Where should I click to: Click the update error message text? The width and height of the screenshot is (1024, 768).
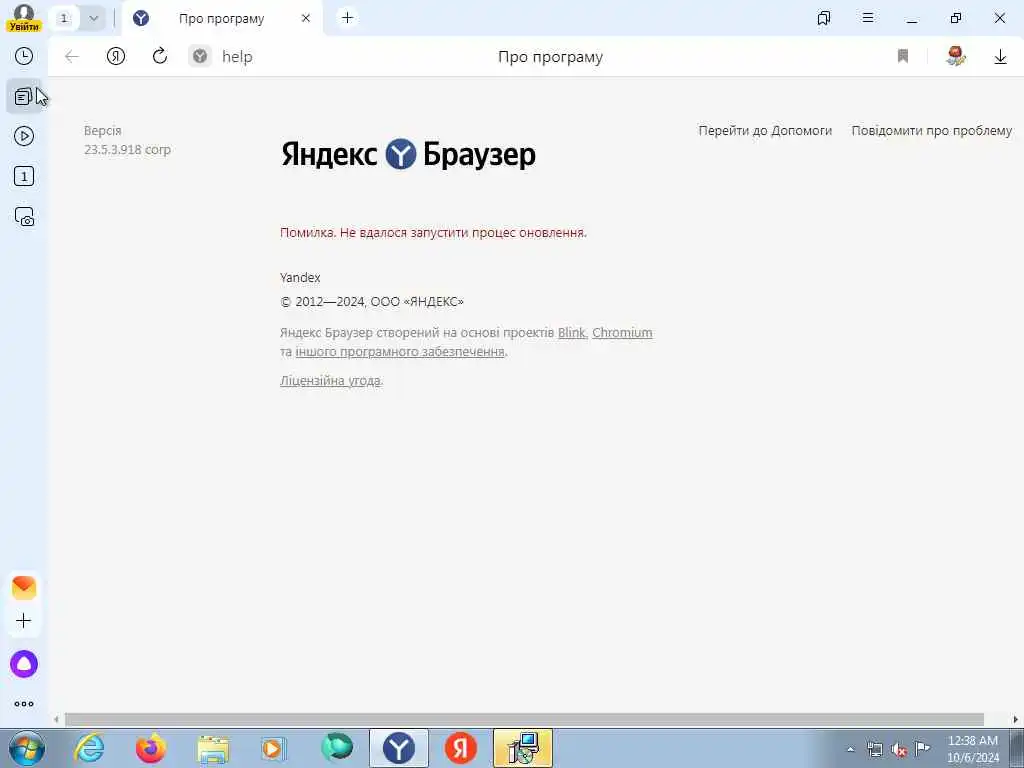(x=434, y=232)
